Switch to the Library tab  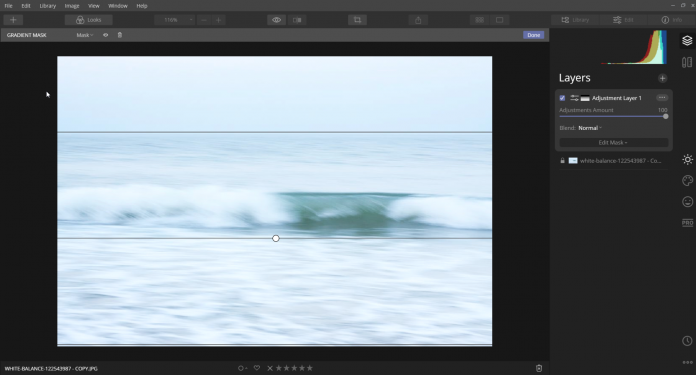(x=575, y=20)
